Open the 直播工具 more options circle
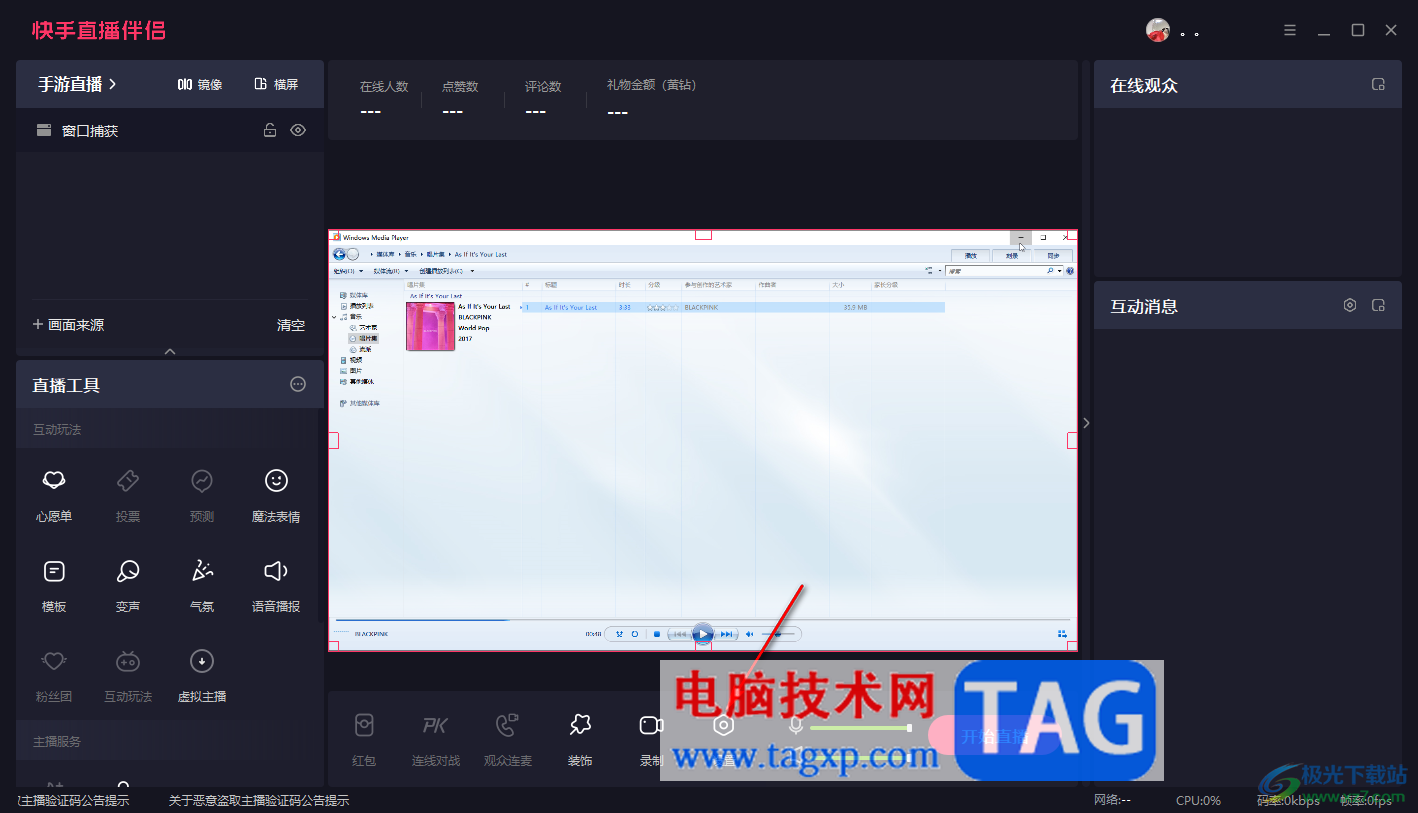This screenshot has width=1418, height=813. 298,384
